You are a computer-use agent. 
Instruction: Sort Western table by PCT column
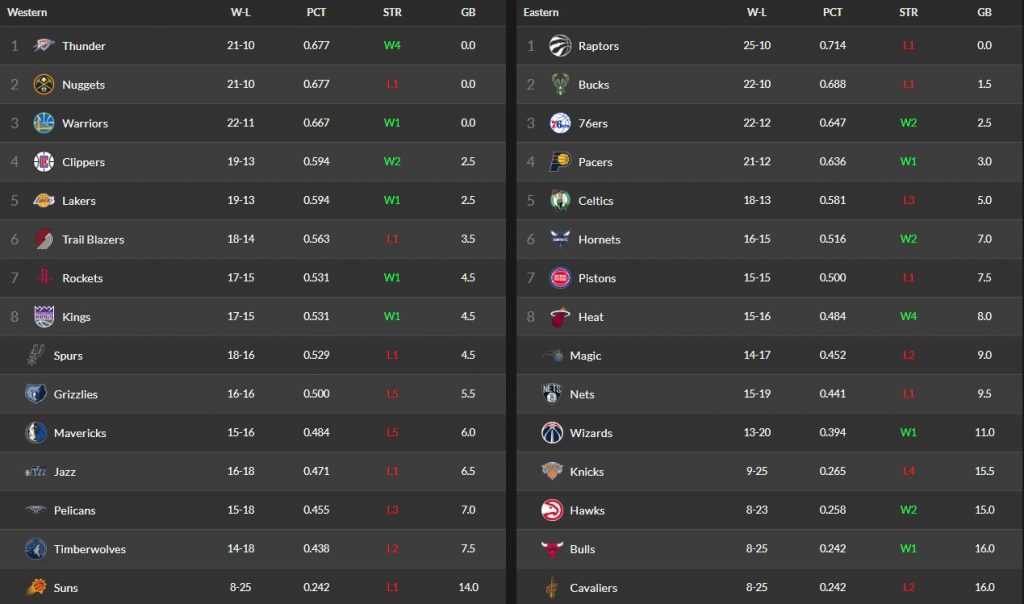coord(317,13)
